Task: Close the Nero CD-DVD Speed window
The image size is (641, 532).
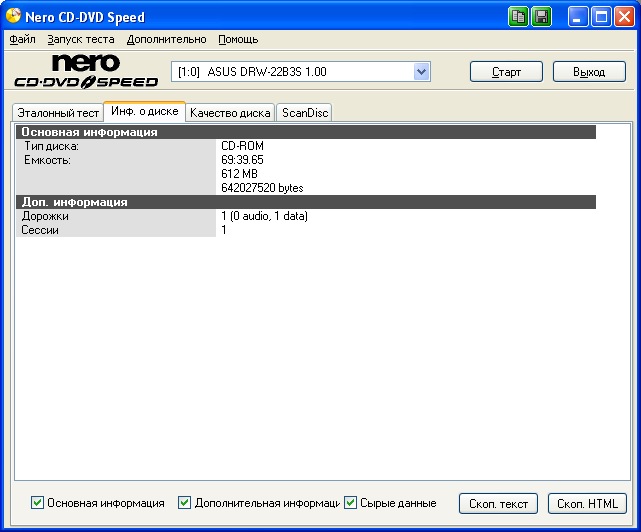Action: (624, 17)
